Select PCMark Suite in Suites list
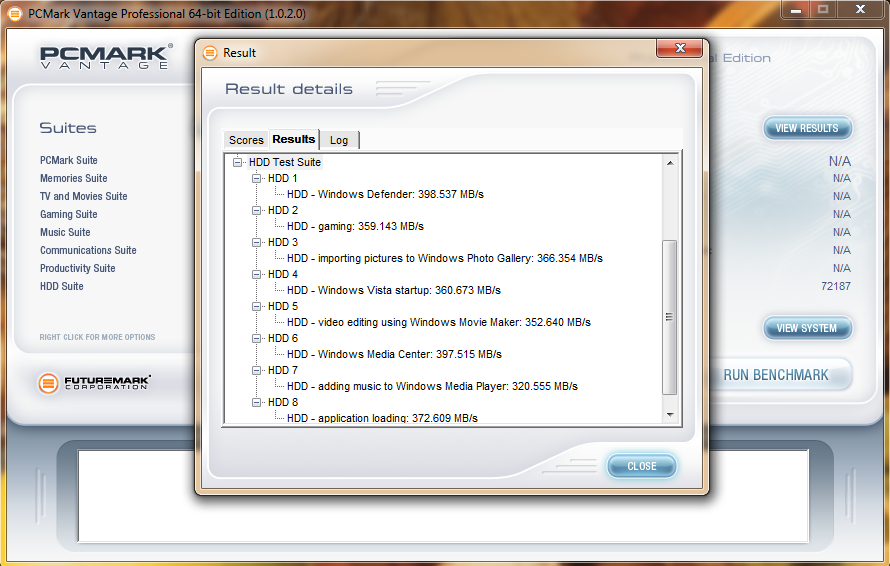 [x=69, y=160]
